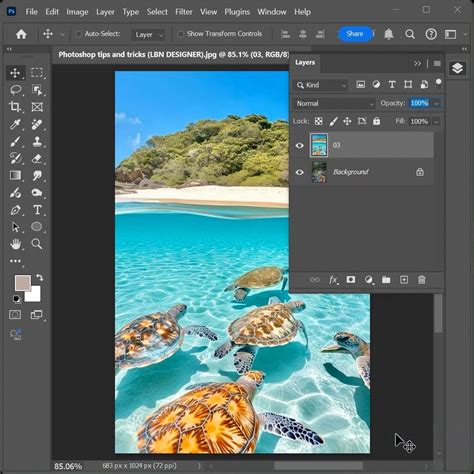
Task: Select the Move tool in toolbox
Action: (x=15, y=73)
